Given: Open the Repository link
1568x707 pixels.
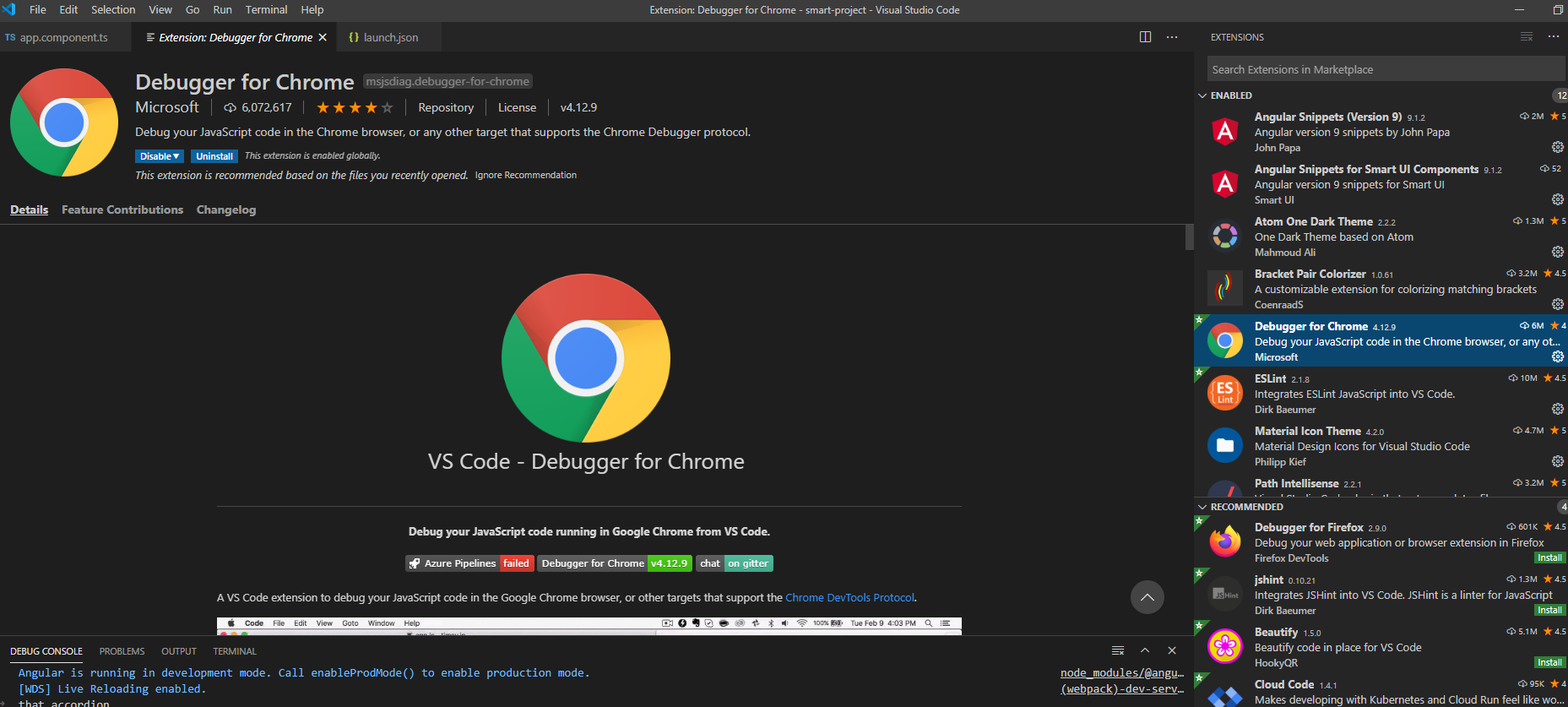Looking at the screenshot, I should (x=446, y=107).
